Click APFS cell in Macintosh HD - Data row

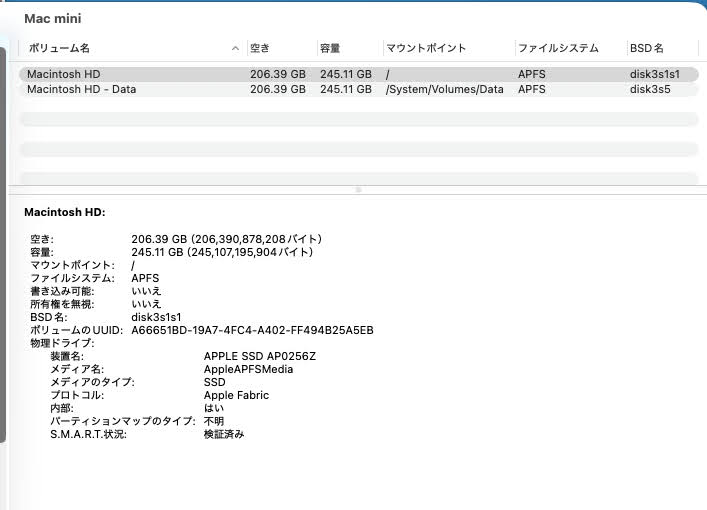[x=532, y=89]
